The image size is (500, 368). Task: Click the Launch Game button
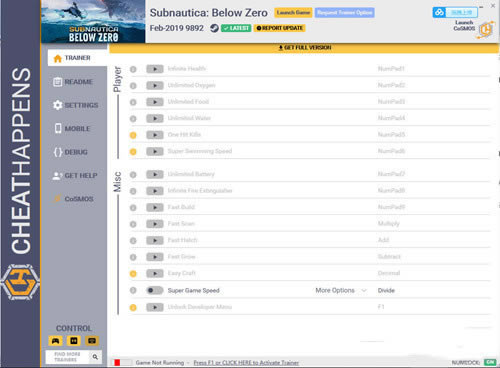[293, 13]
